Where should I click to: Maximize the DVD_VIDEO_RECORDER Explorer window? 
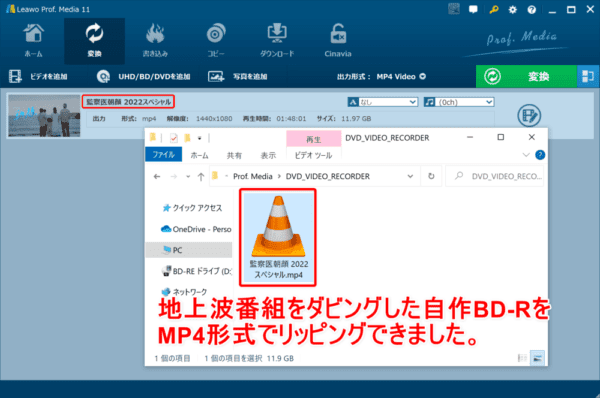(x=501, y=137)
